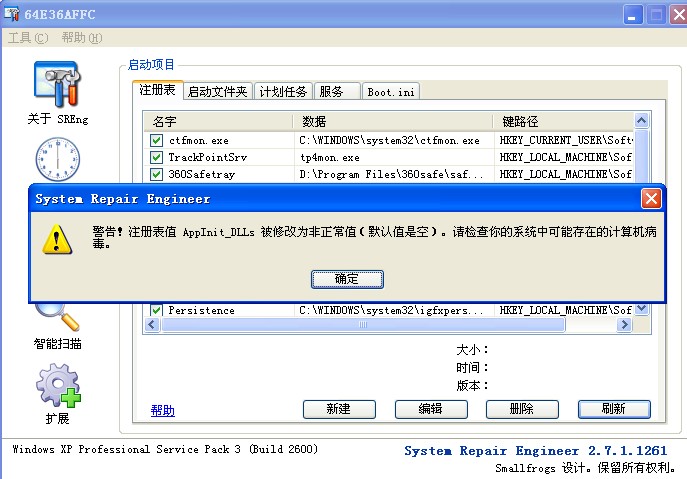The image size is (687, 479).
Task: Switch to the 服务 tab
Action: (x=336, y=91)
